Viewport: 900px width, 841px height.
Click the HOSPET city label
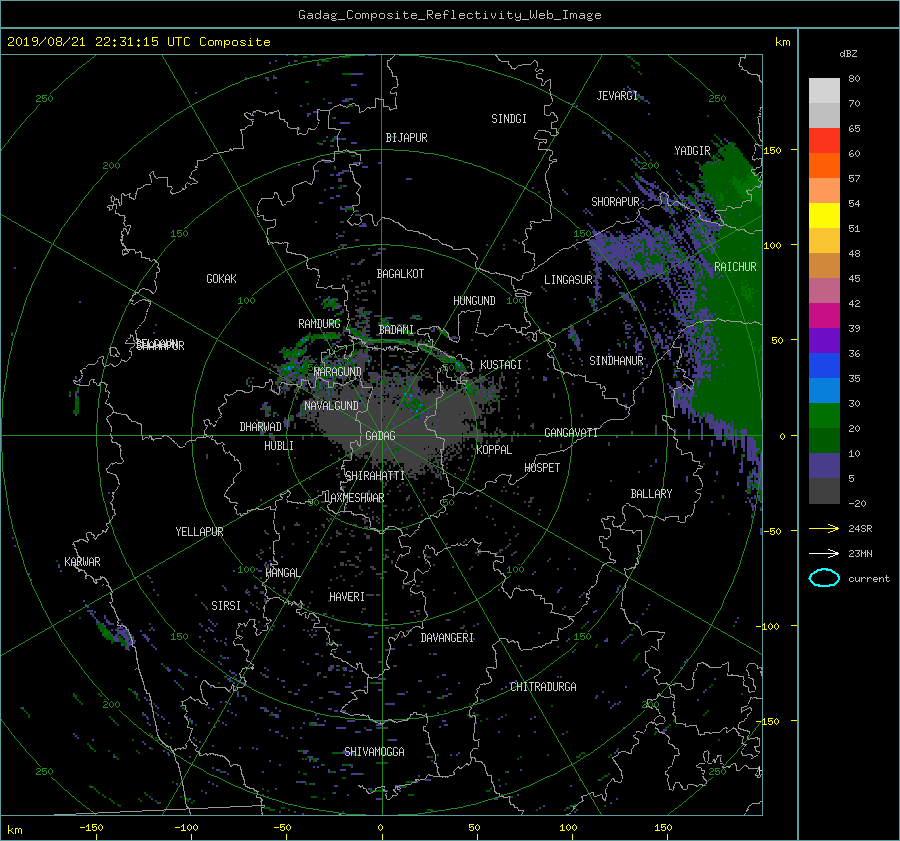(542, 468)
